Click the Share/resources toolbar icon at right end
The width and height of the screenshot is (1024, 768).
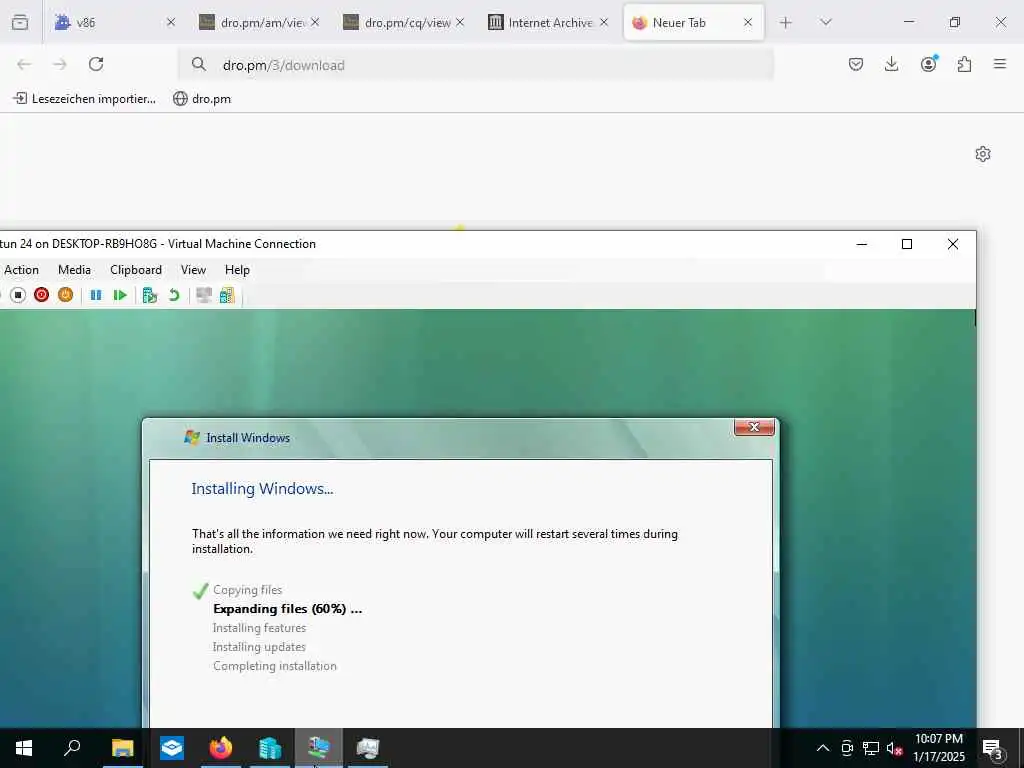tap(227, 295)
